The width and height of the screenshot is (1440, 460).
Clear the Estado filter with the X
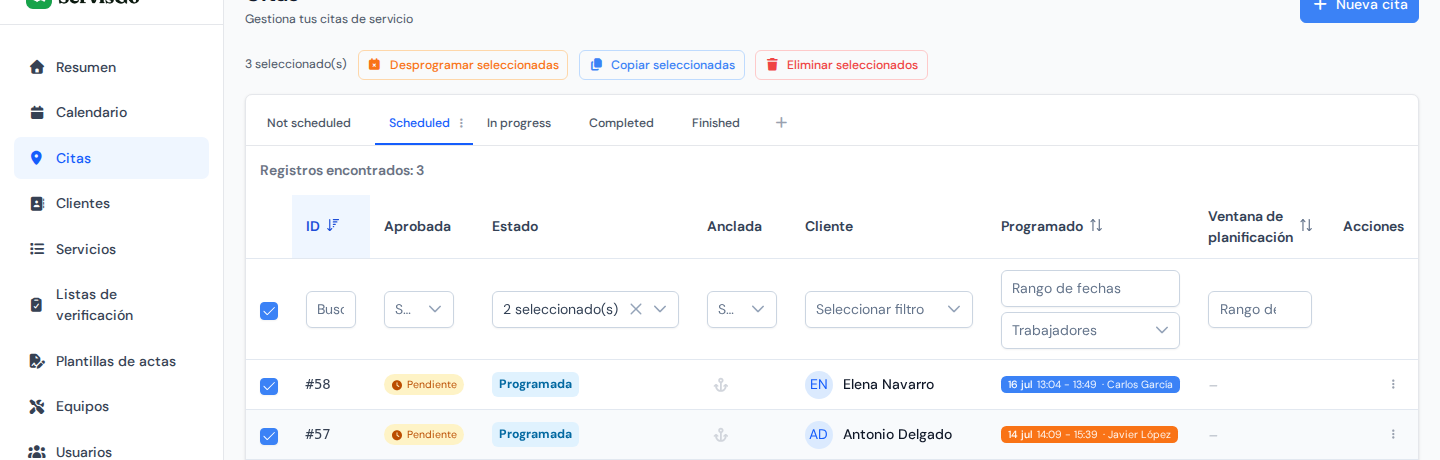pyautogui.click(x=635, y=309)
